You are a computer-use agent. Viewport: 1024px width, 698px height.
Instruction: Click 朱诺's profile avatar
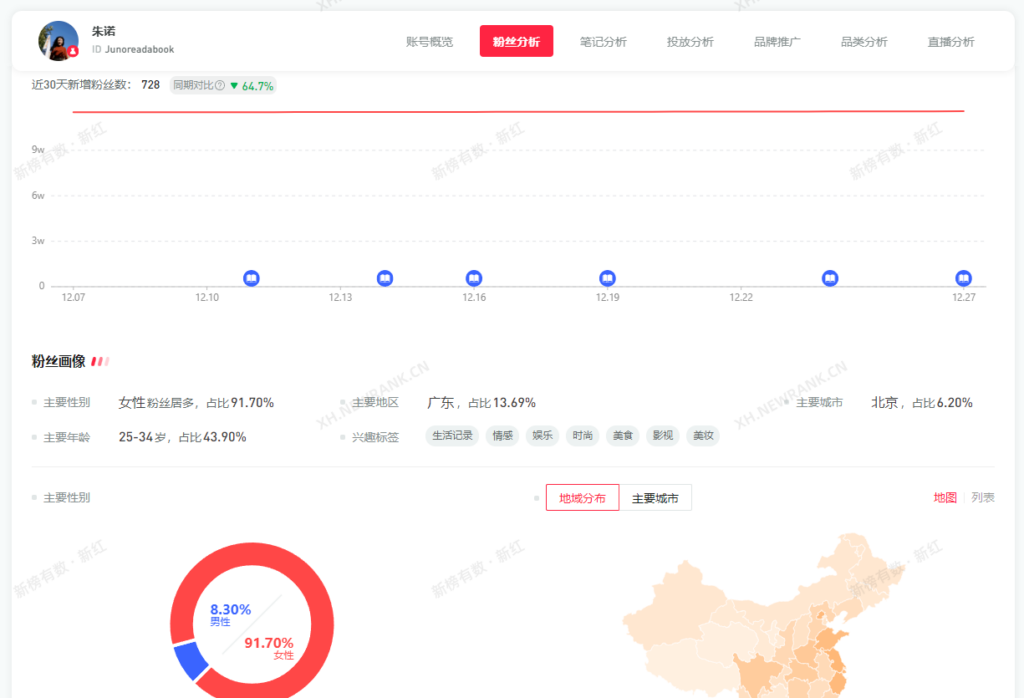tap(57, 40)
